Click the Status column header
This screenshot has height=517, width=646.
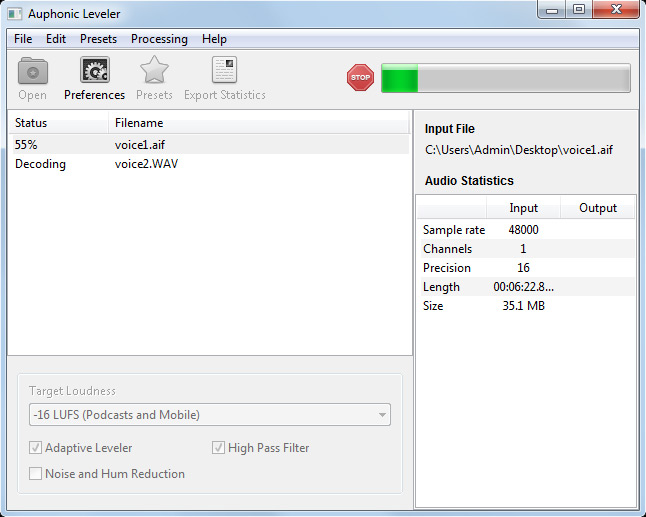pos(58,123)
